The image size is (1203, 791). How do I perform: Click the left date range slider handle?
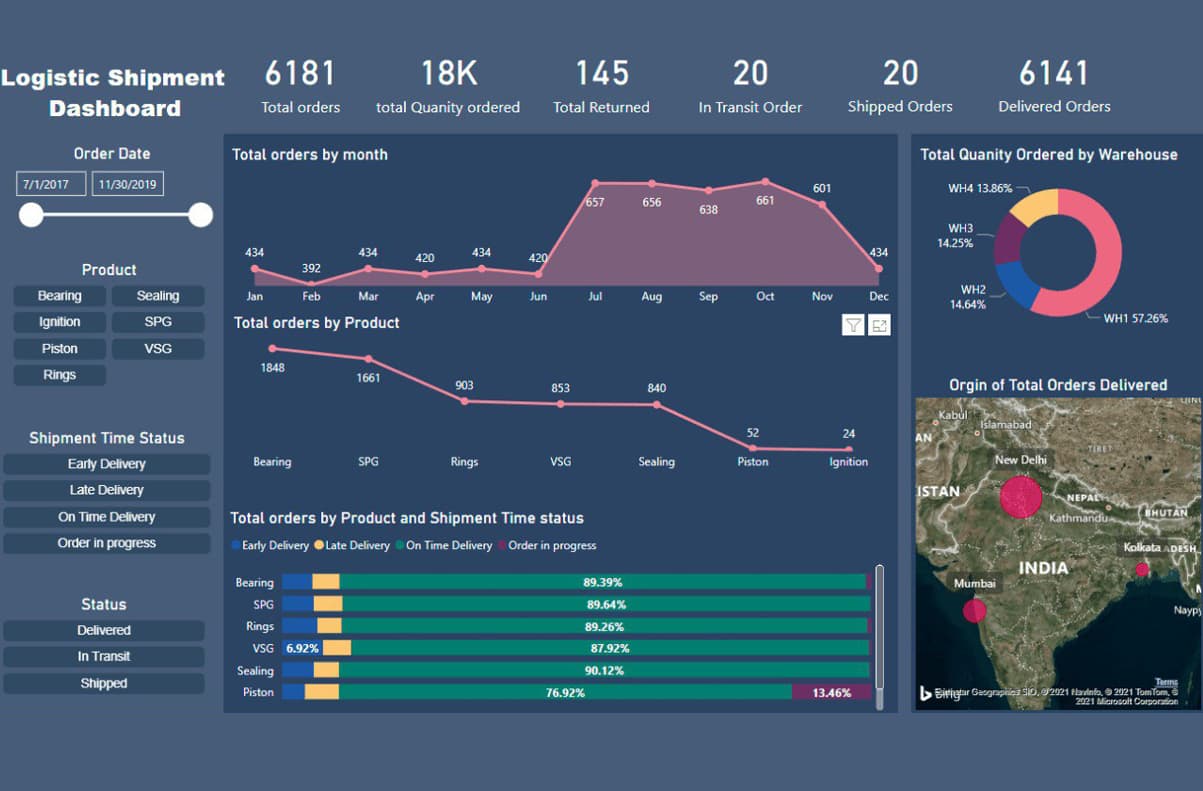pyautogui.click(x=32, y=215)
